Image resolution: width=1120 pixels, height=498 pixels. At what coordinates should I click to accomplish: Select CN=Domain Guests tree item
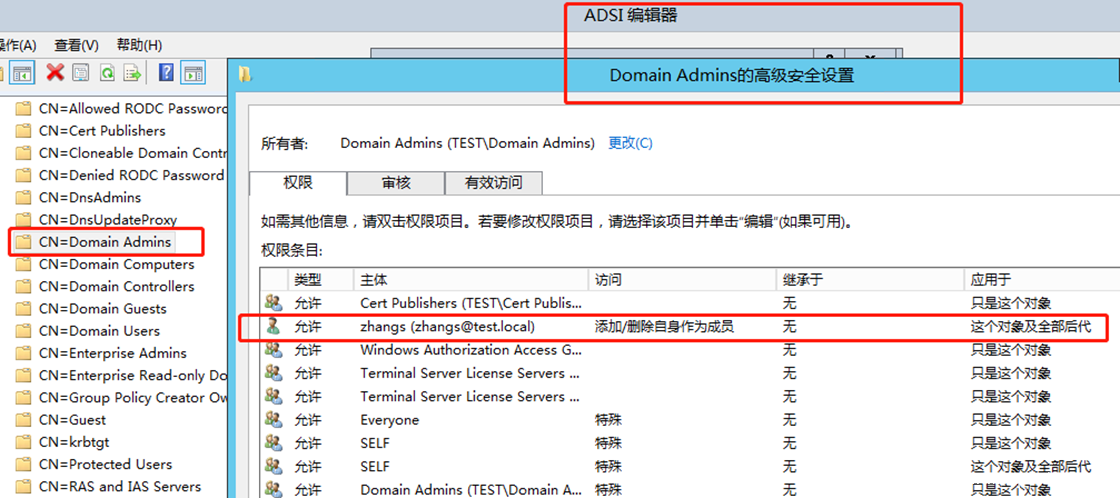click(x=103, y=309)
